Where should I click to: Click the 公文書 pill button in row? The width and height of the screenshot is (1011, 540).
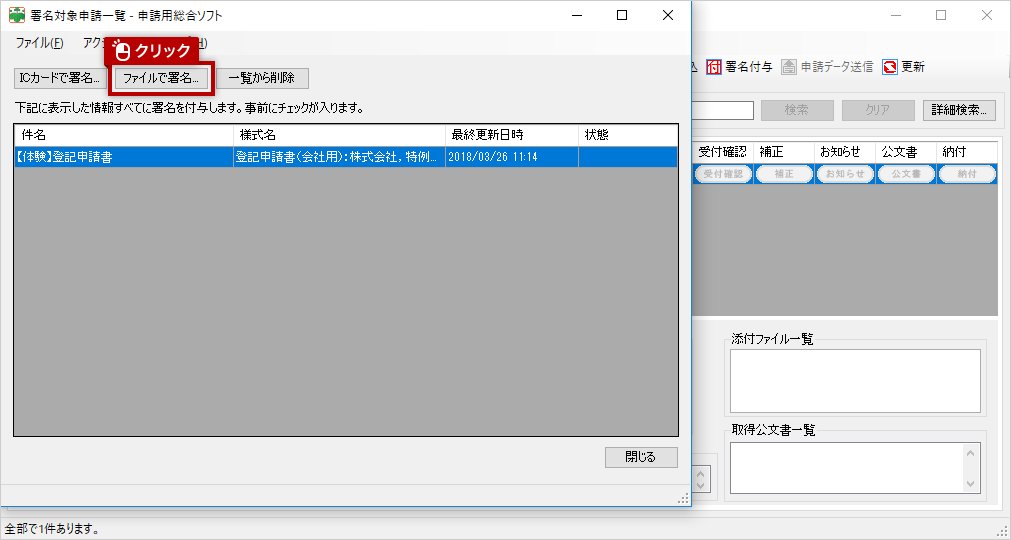(x=906, y=174)
